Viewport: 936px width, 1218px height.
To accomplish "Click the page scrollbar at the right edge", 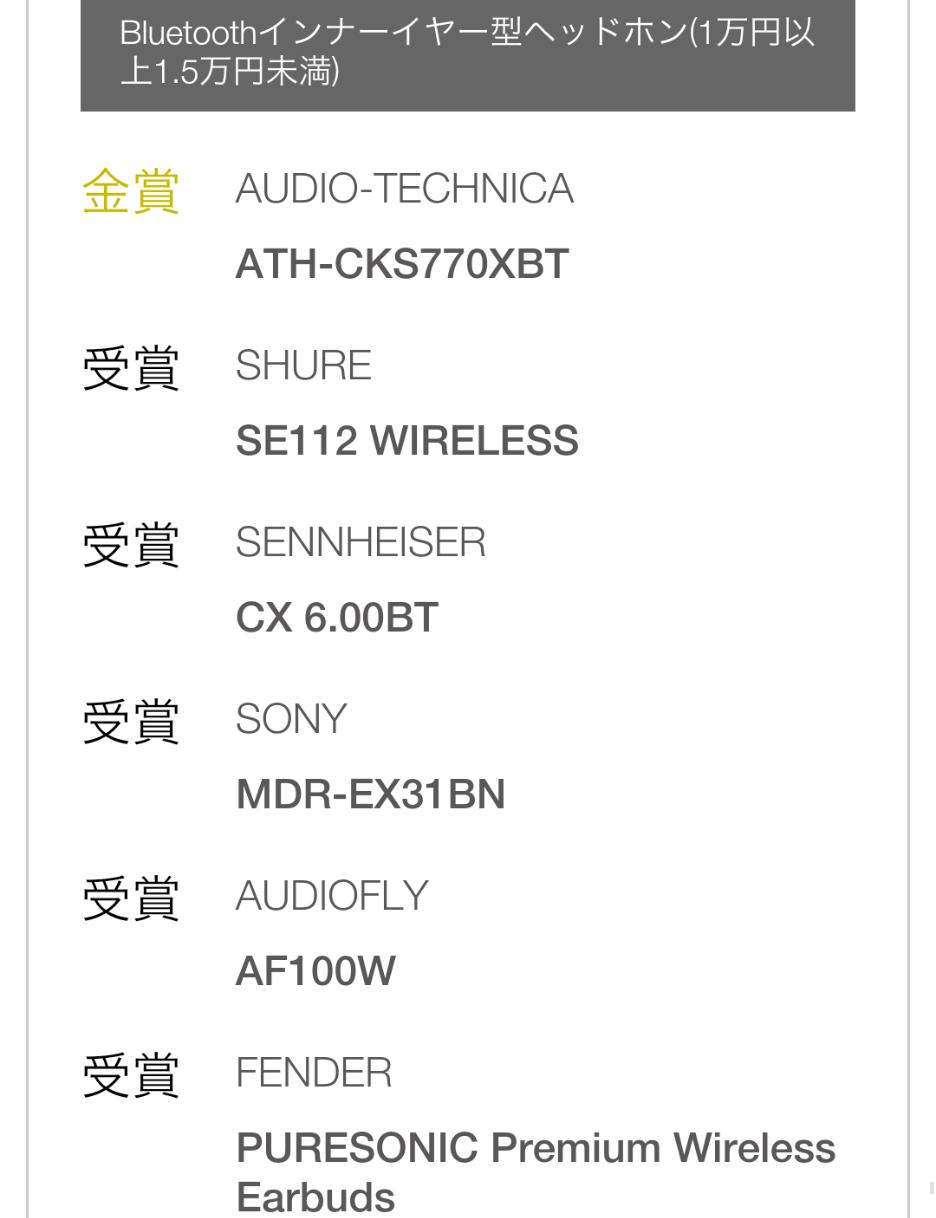I will pos(932,1188).
